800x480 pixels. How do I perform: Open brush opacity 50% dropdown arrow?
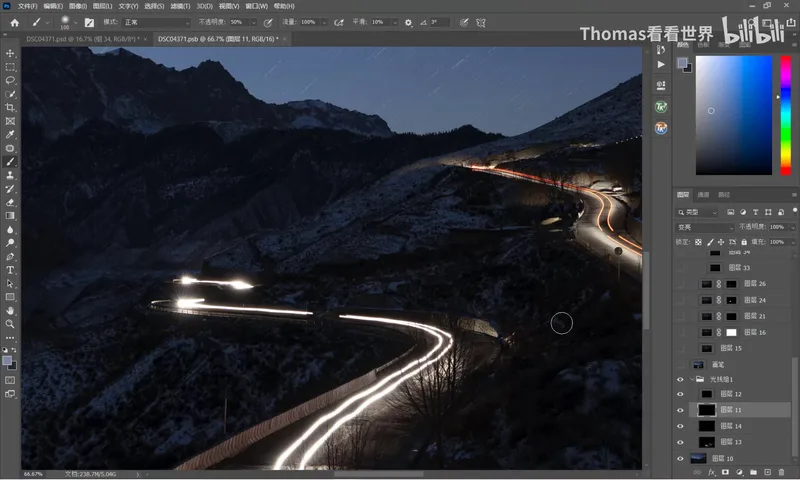tap(254, 22)
